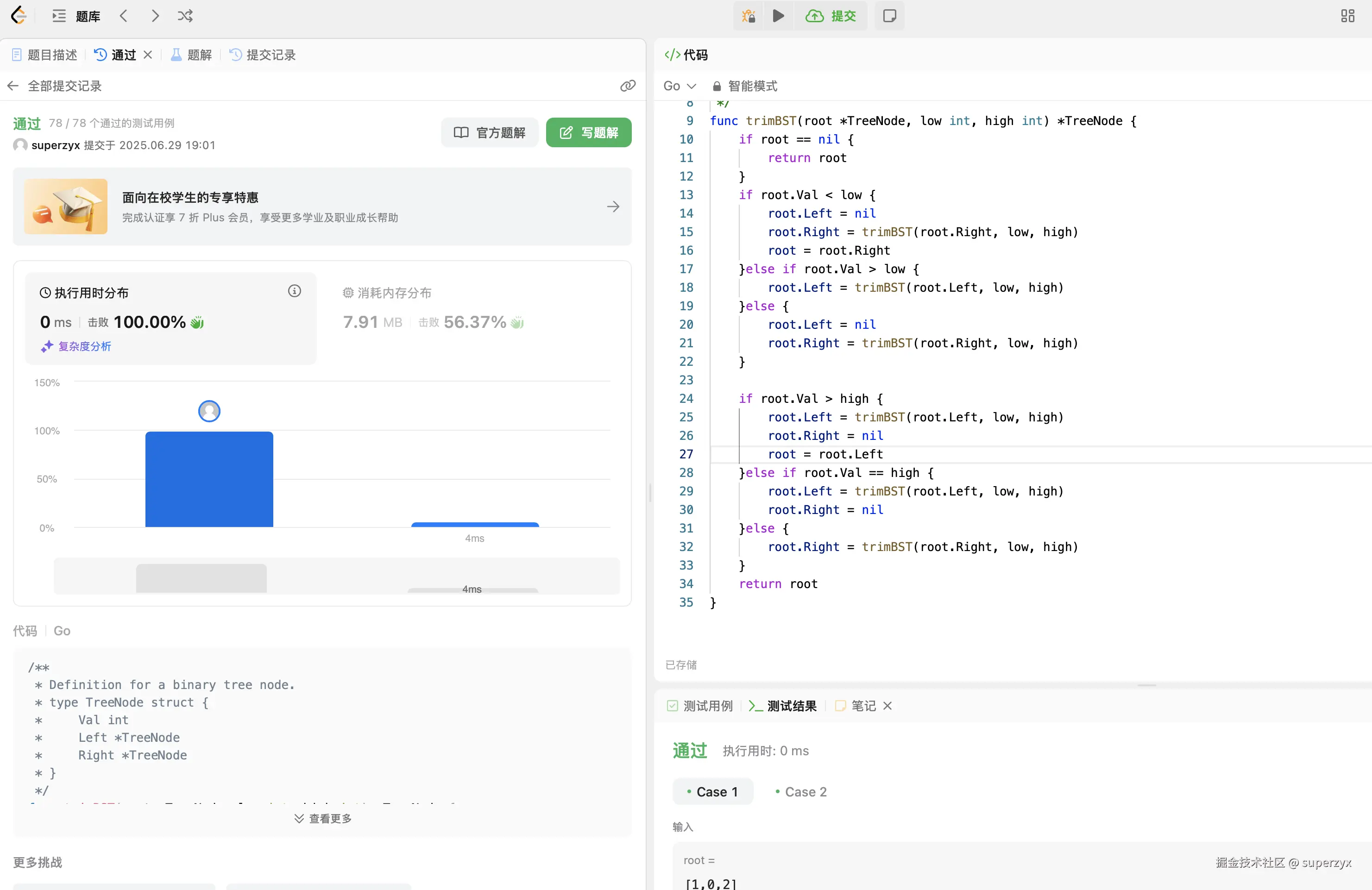This screenshot has height=890, width=1372.
Task: Copy the submission link icon
Action: [627, 86]
